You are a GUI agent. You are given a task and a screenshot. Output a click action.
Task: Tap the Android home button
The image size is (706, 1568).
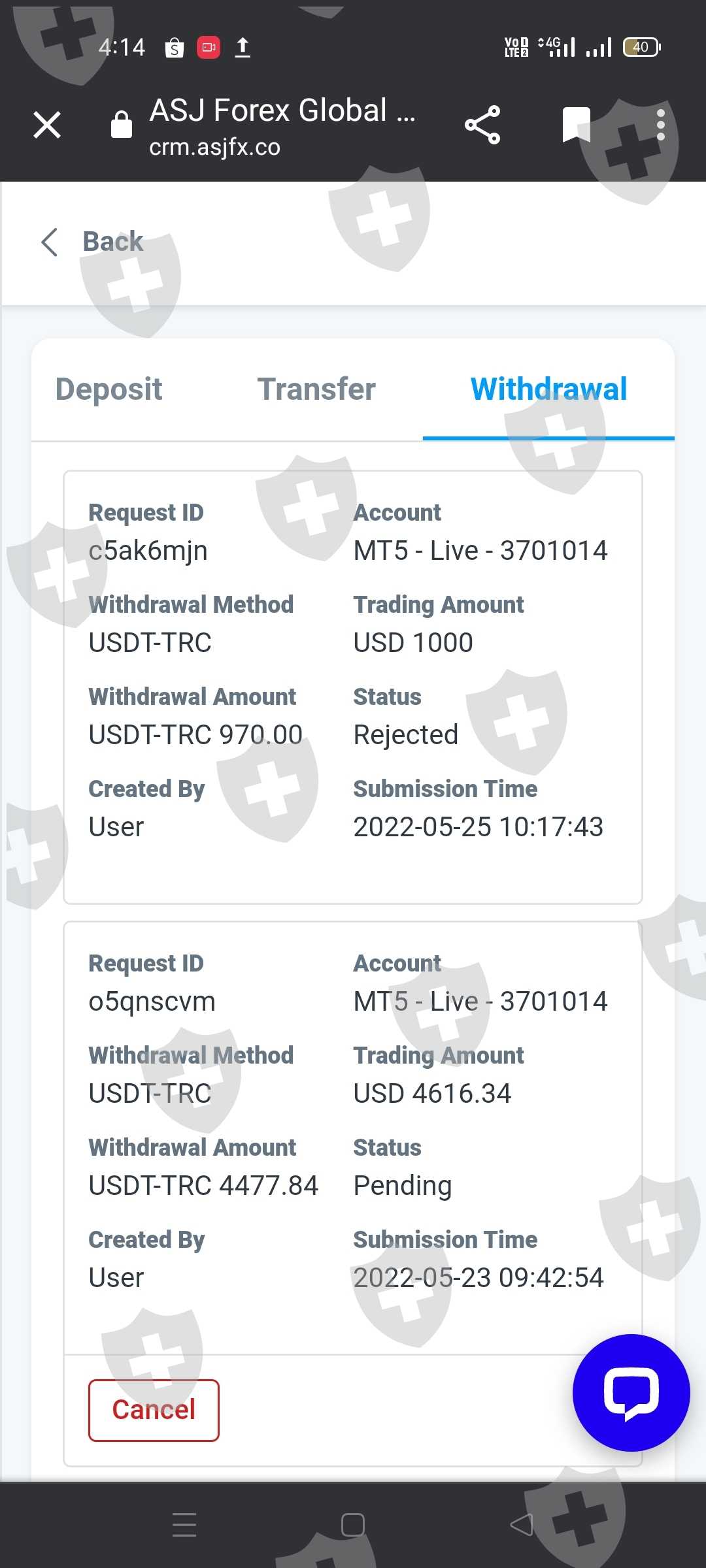point(353,1525)
